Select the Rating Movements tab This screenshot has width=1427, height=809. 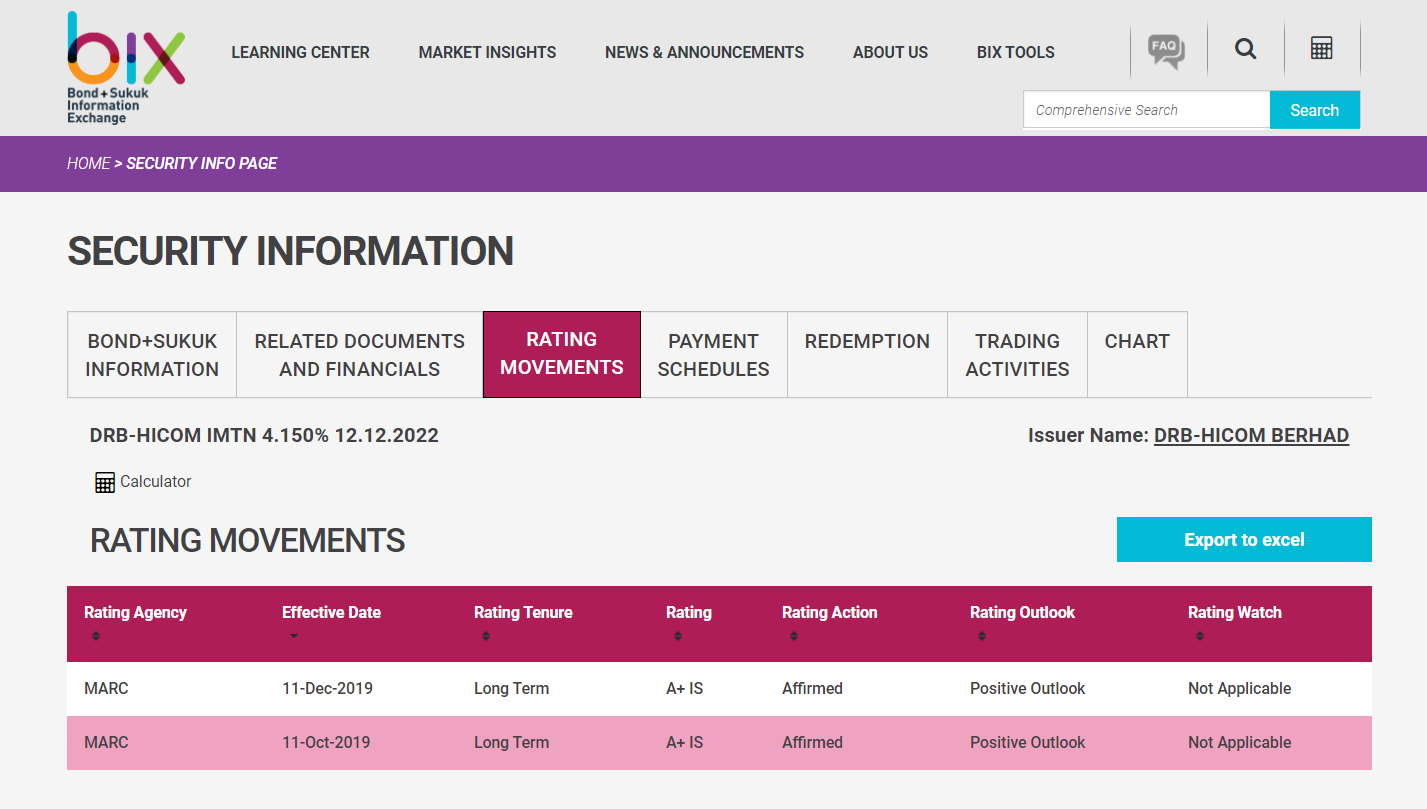[562, 354]
